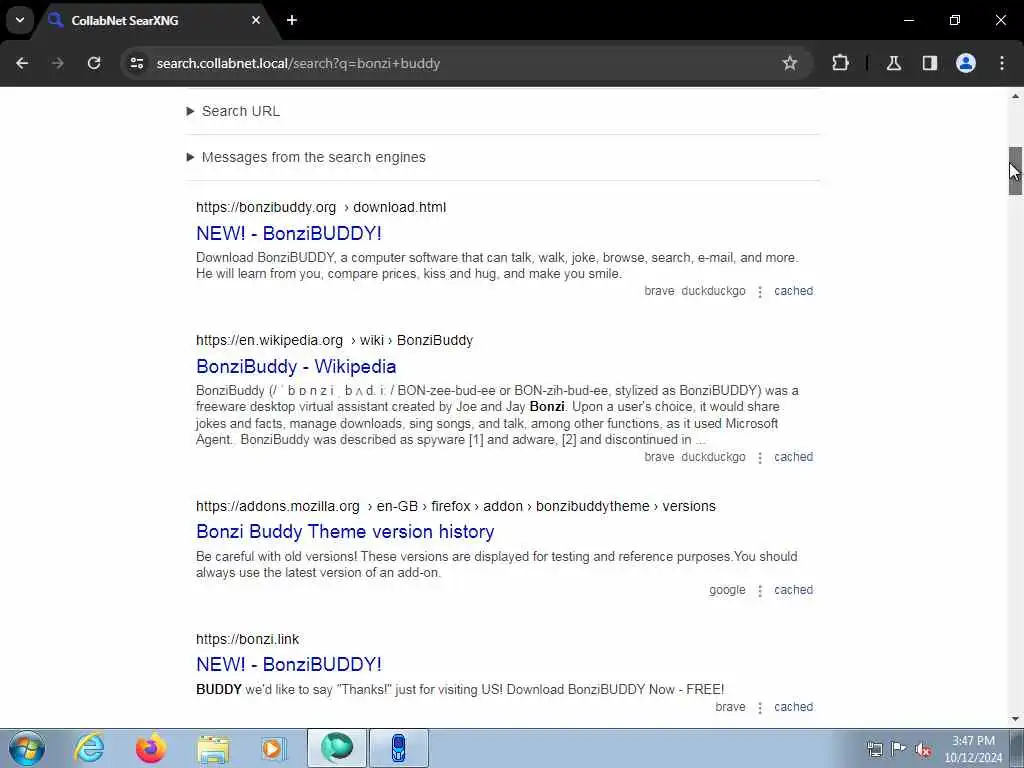The width and height of the screenshot is (1024, 768).
Task: Open bonzibuddy.org download.html URL line
Action: point(321,207)
